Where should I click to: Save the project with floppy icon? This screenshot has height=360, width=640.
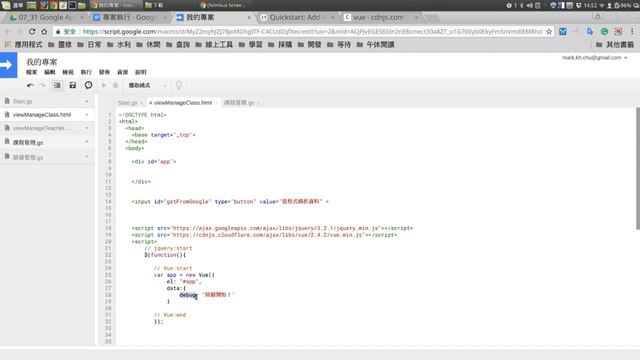pyautogui.click(x=73, y=85)
